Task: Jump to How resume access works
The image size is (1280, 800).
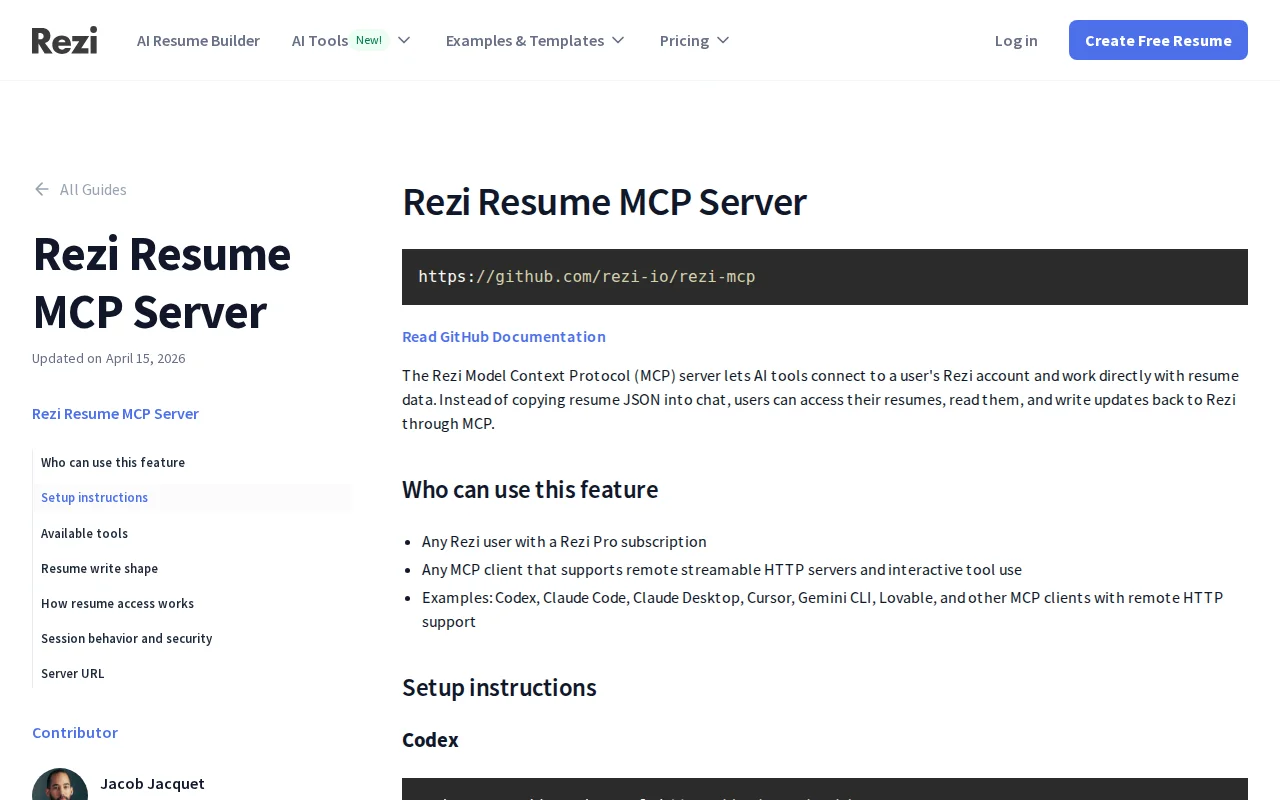Action: pos(117,603)
